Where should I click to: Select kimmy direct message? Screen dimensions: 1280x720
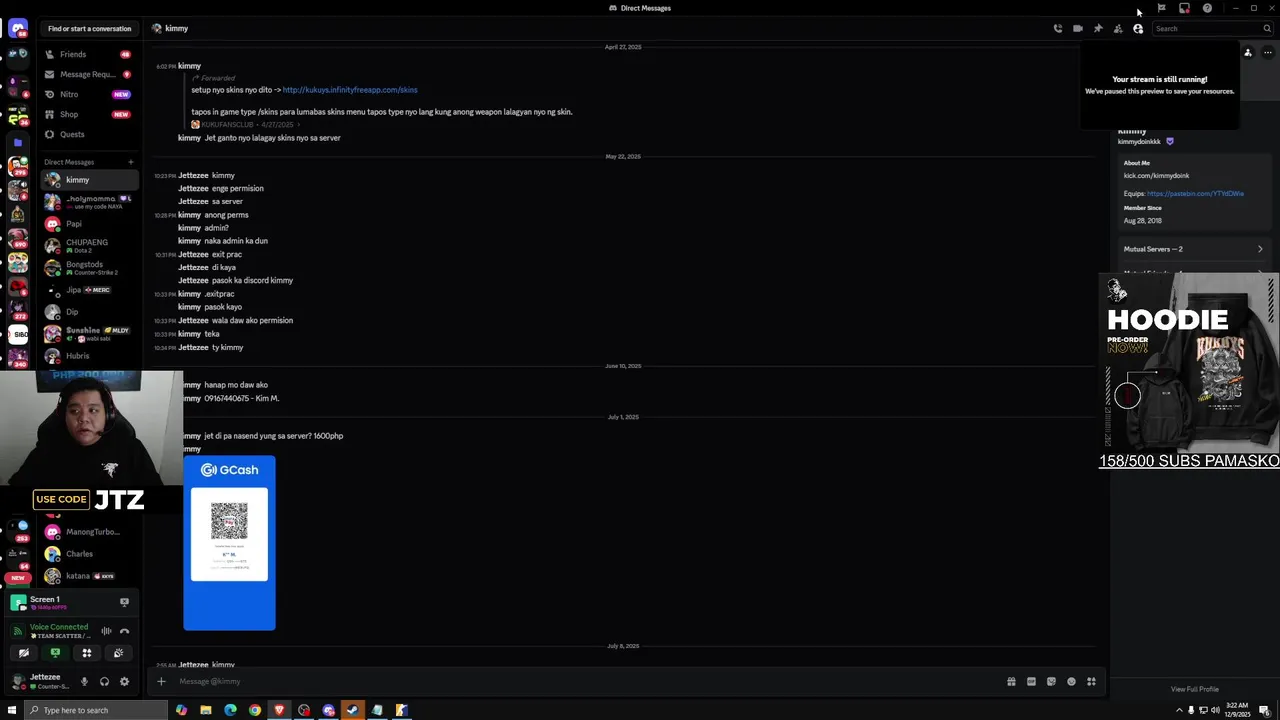tap(90, 180)
